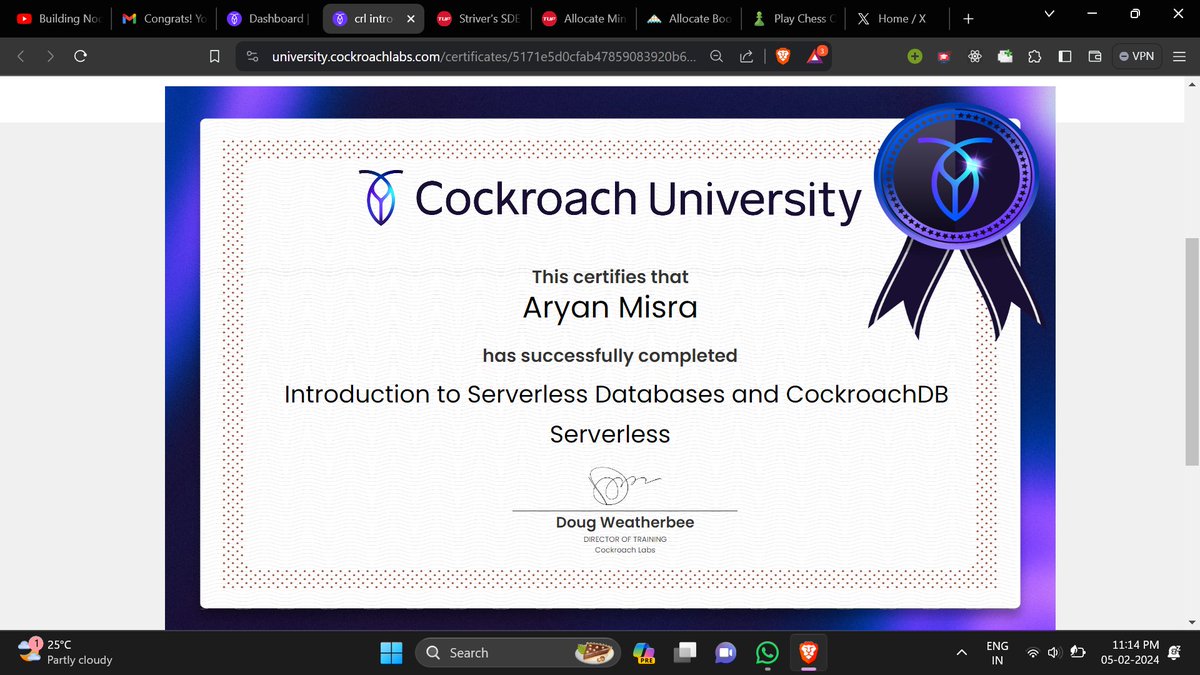Open WhatsApp from the taskbar
The image size is (1200, 675).
[x=766, y=652]
